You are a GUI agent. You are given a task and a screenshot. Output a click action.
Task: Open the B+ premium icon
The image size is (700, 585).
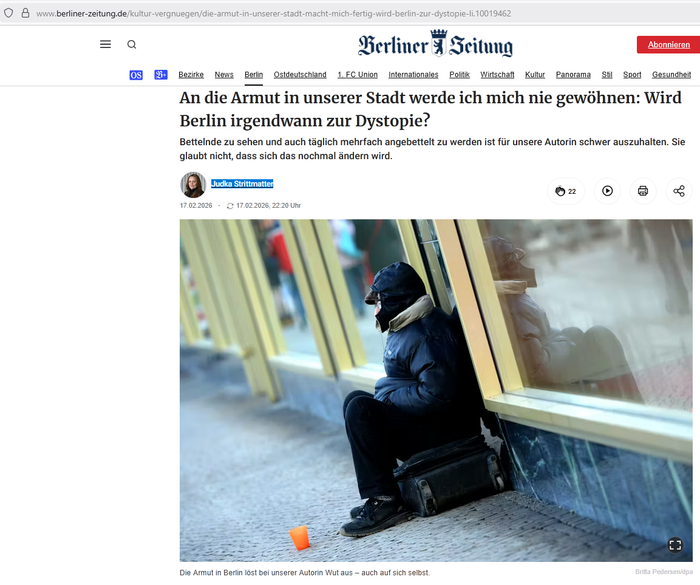[161, 75]
